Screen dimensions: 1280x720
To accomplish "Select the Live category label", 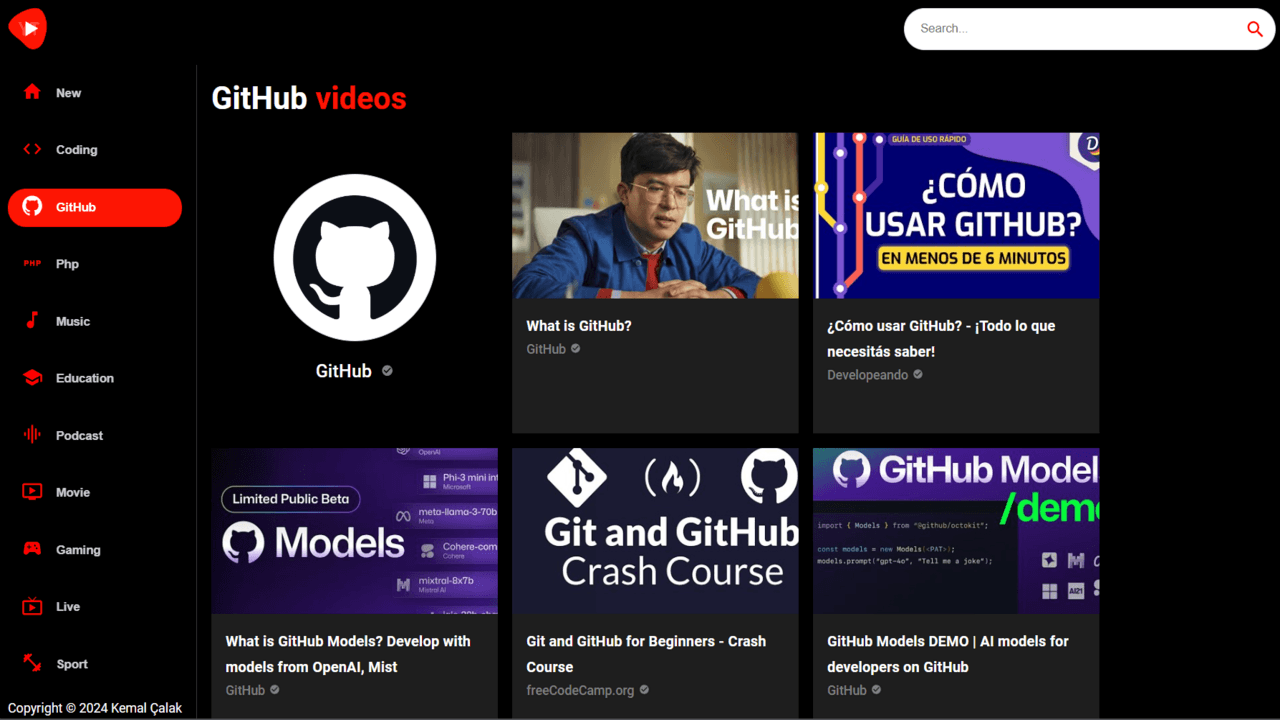I will coord(68,607).
